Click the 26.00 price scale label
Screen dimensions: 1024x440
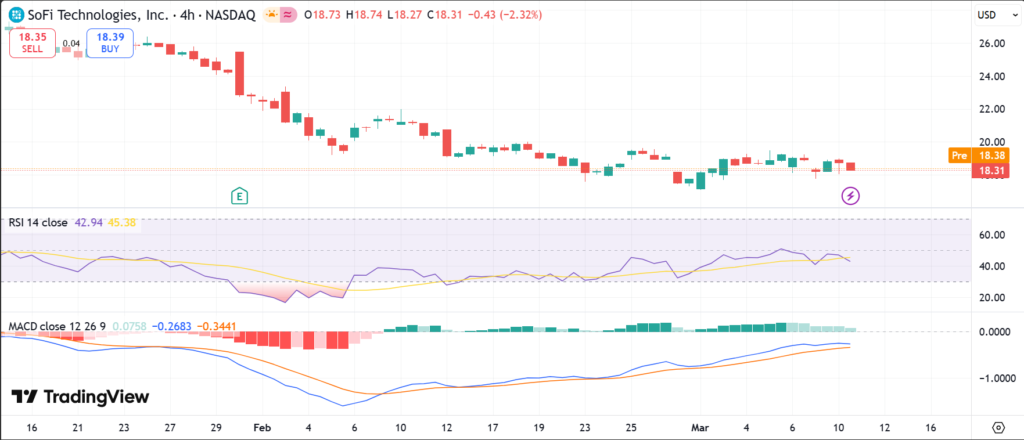[x=992, y=44]
